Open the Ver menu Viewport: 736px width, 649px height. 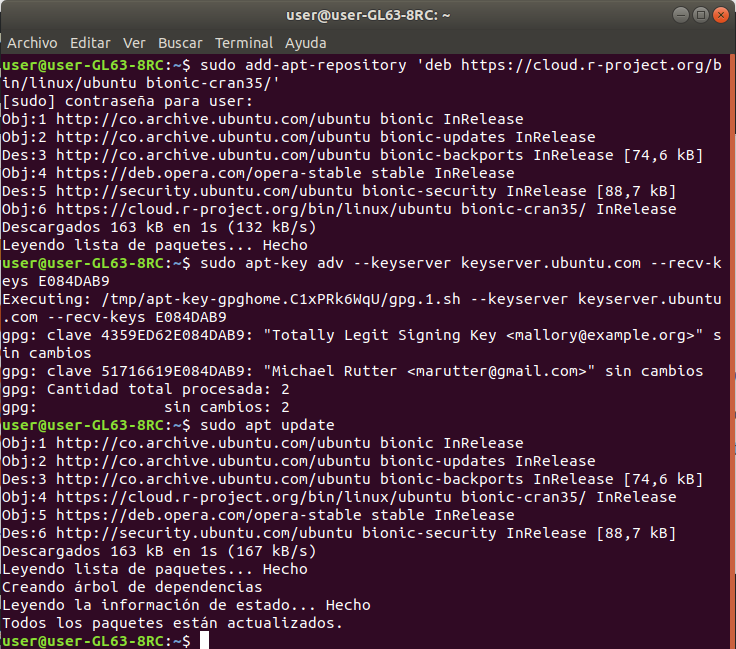134,43
